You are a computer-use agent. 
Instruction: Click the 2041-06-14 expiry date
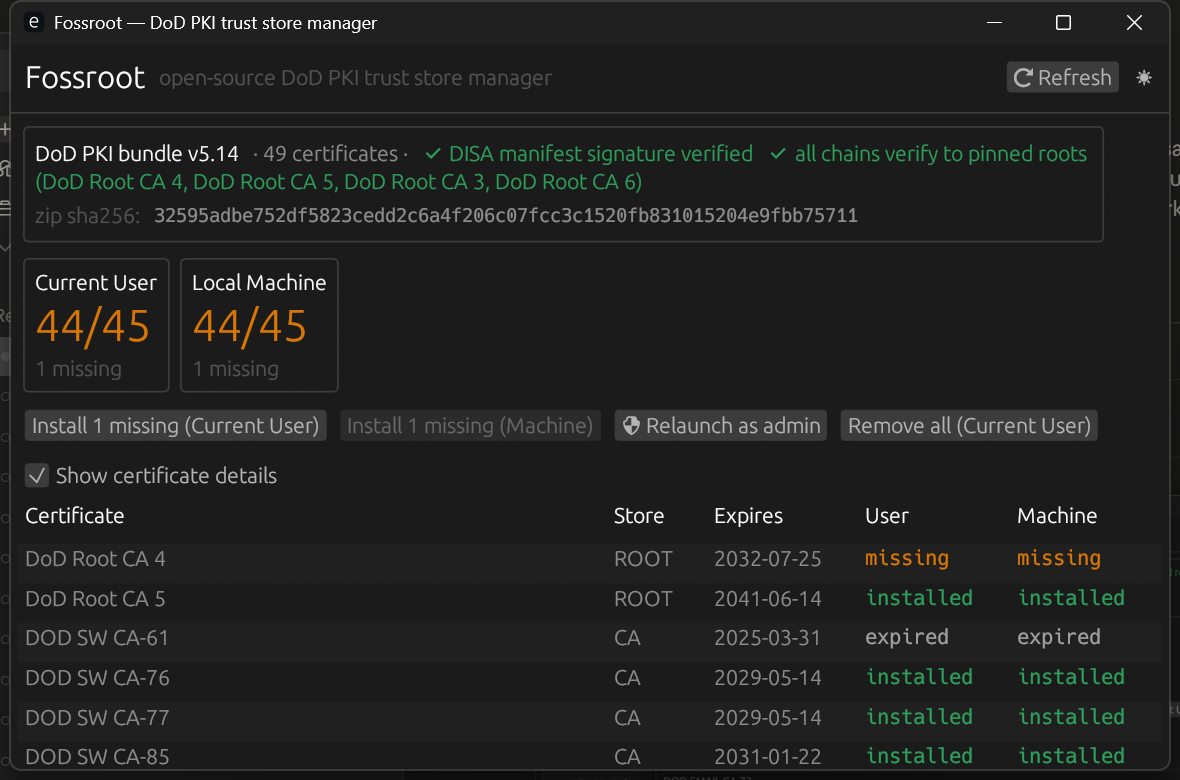[x=768, y=599]
